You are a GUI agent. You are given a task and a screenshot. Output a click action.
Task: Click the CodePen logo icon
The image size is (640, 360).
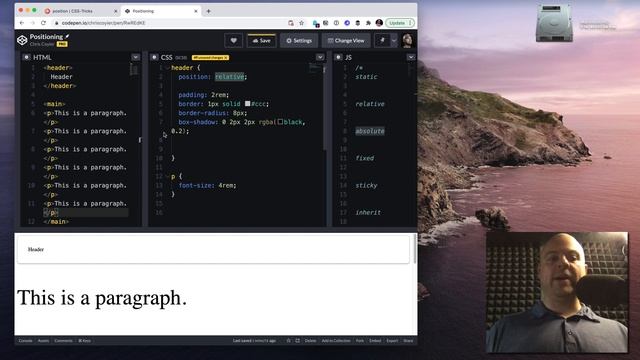pyautogui.click(x=22, y=40)
